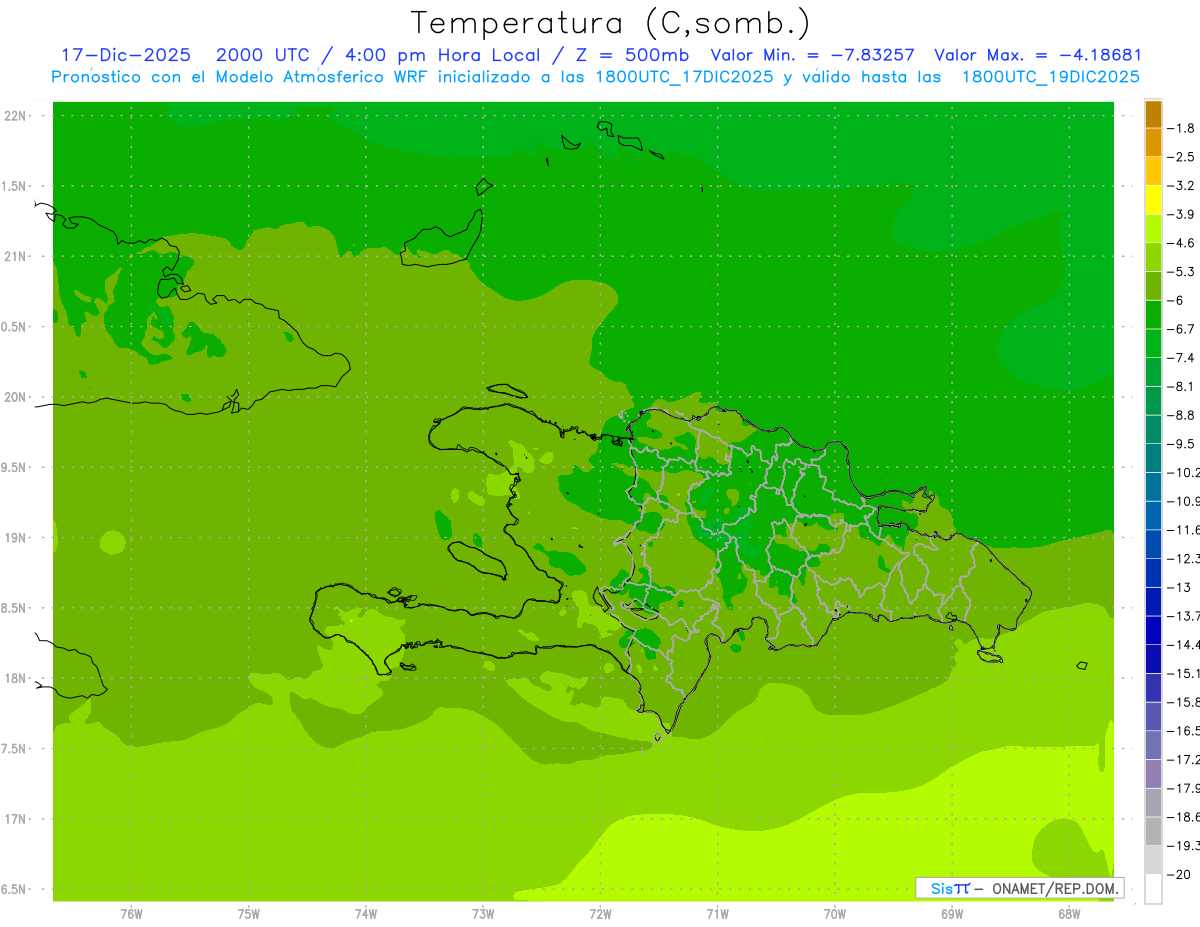The width and height of the screenshot is (1200, 927).
Task: Click the "Temperatura (C,somb.)" title
Action: (x=611, y=23)
